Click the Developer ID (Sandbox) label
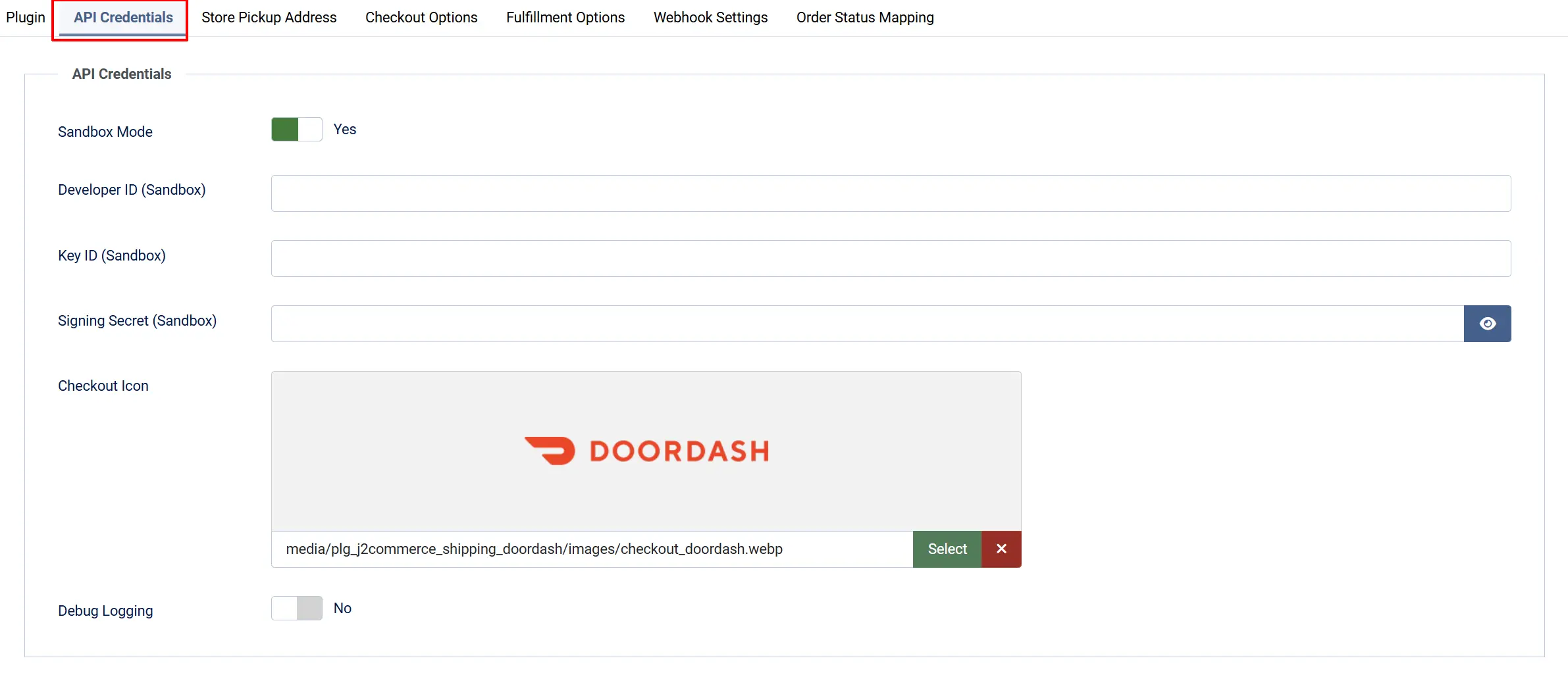Image resolution: width=1568 pixels, height=675 pixels. tap(132, 189)
